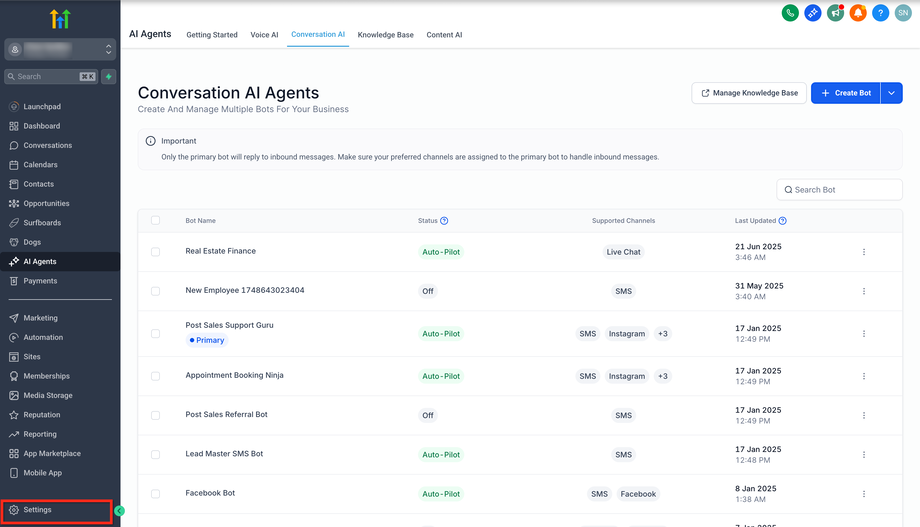Image resolution: width=920 pixels, height=527 pixels.
Task: Collapse the sidebar using green arrow
Action: [x=119, y=511]
